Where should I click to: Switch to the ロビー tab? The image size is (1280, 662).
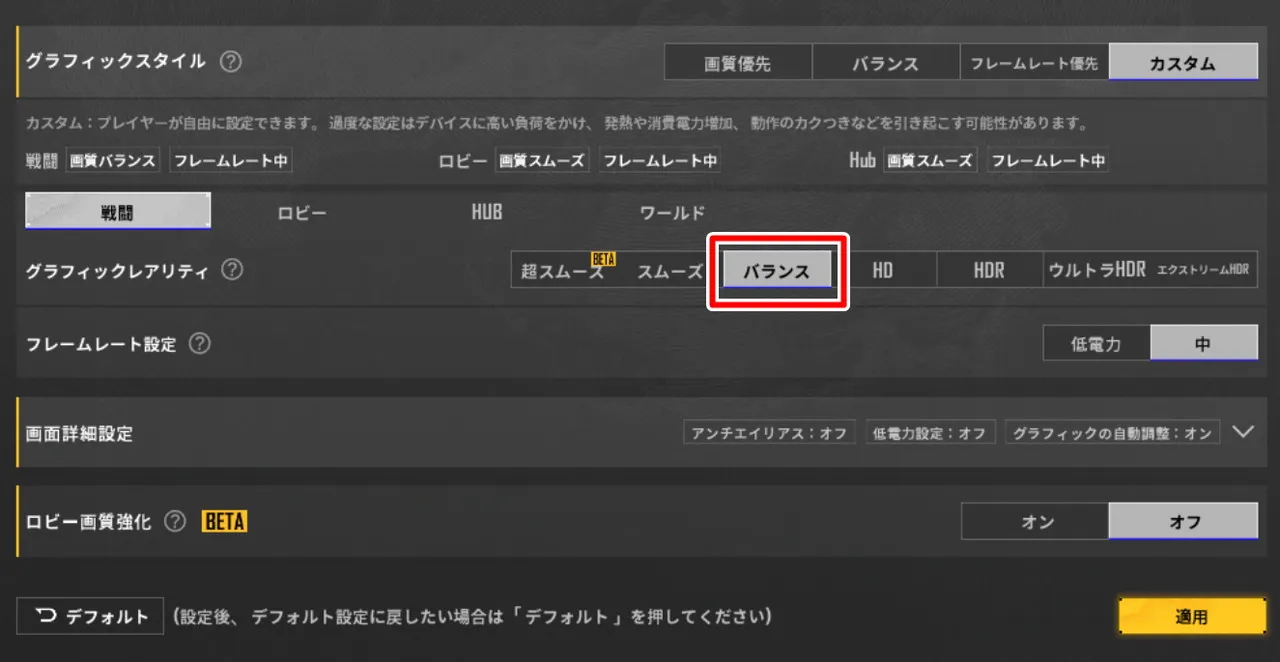coord(302,213)
